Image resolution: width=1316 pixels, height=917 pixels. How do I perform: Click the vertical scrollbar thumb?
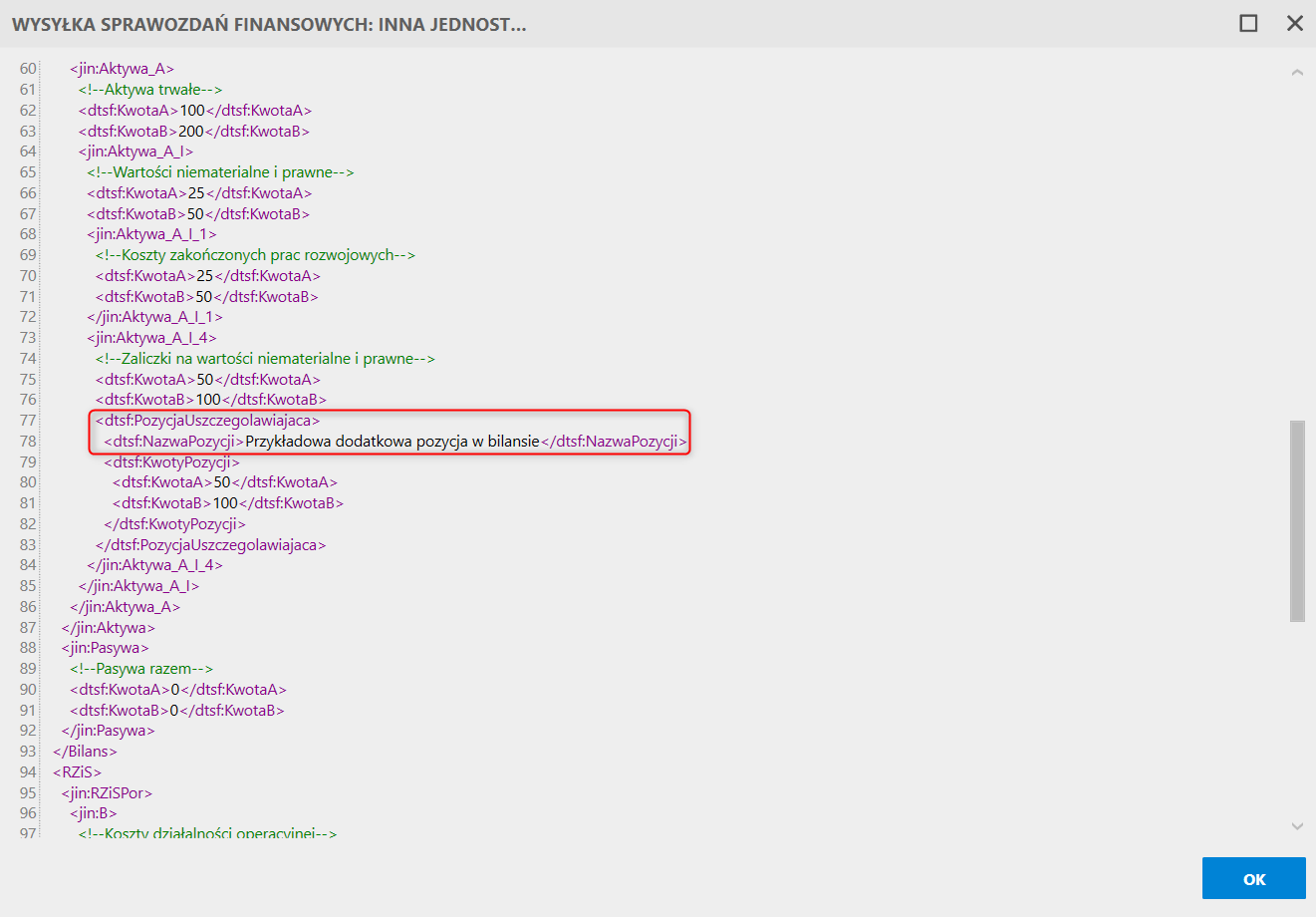tap(1297, 521)
